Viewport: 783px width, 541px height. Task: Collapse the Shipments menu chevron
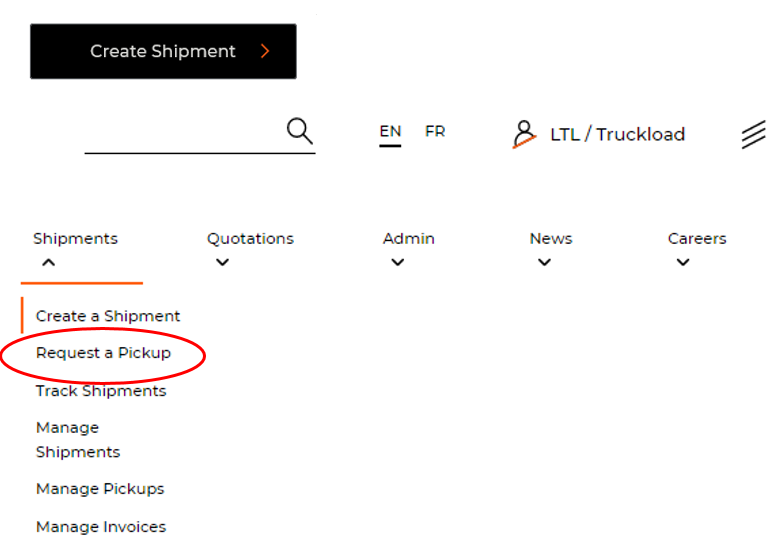coord(49,263)
